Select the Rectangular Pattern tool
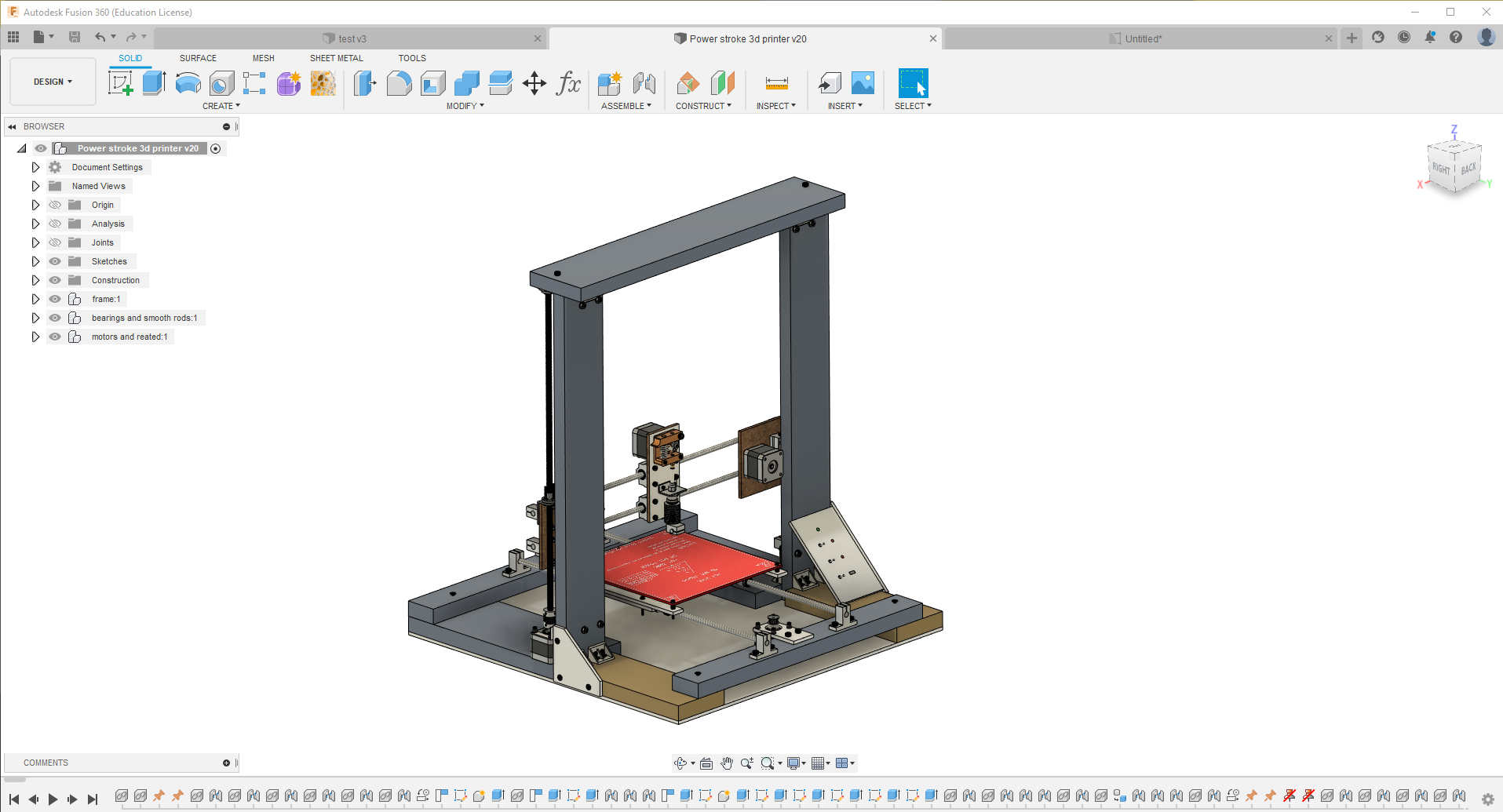Viewport: 1503px width, 812px height. pos(254,83)
